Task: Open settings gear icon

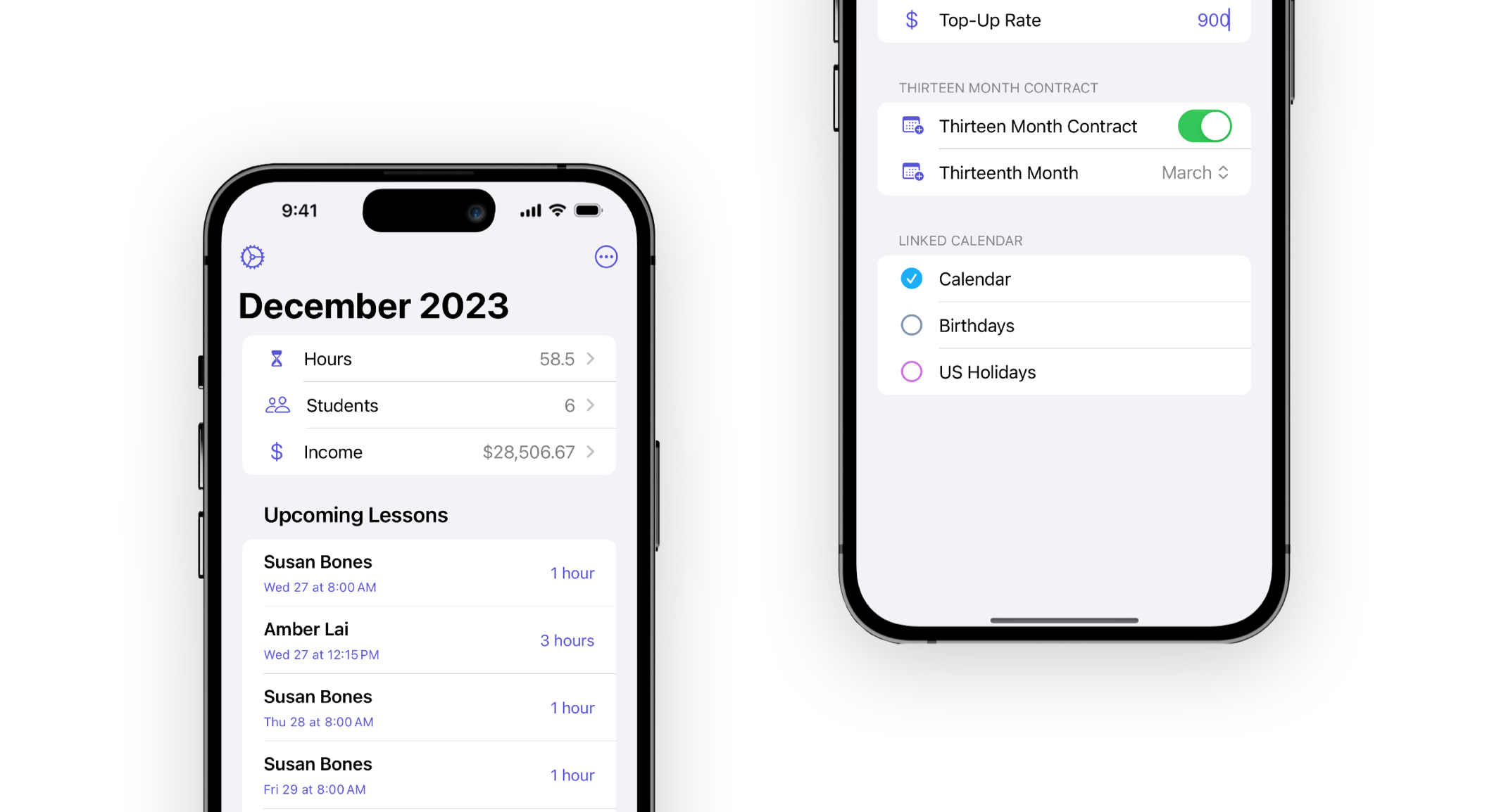Action: (x=254, y=258)
